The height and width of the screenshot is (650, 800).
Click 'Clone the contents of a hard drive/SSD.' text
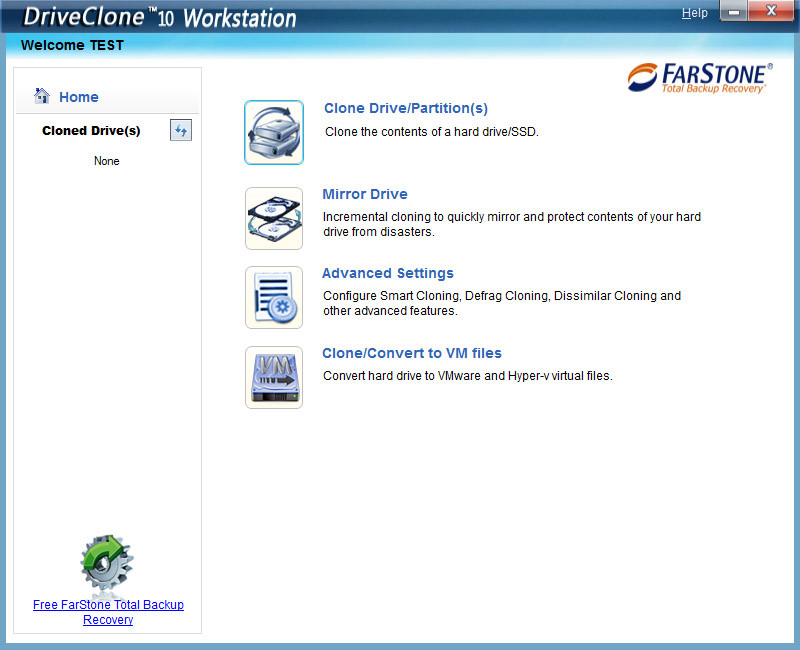(x=432, y=132)
